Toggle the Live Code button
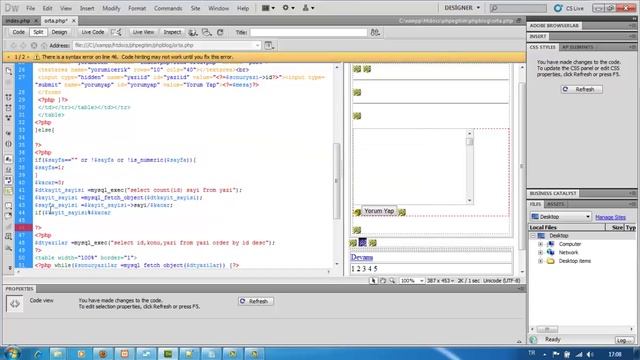Viewport: 640px width, 360px height. tap(93, 32)
